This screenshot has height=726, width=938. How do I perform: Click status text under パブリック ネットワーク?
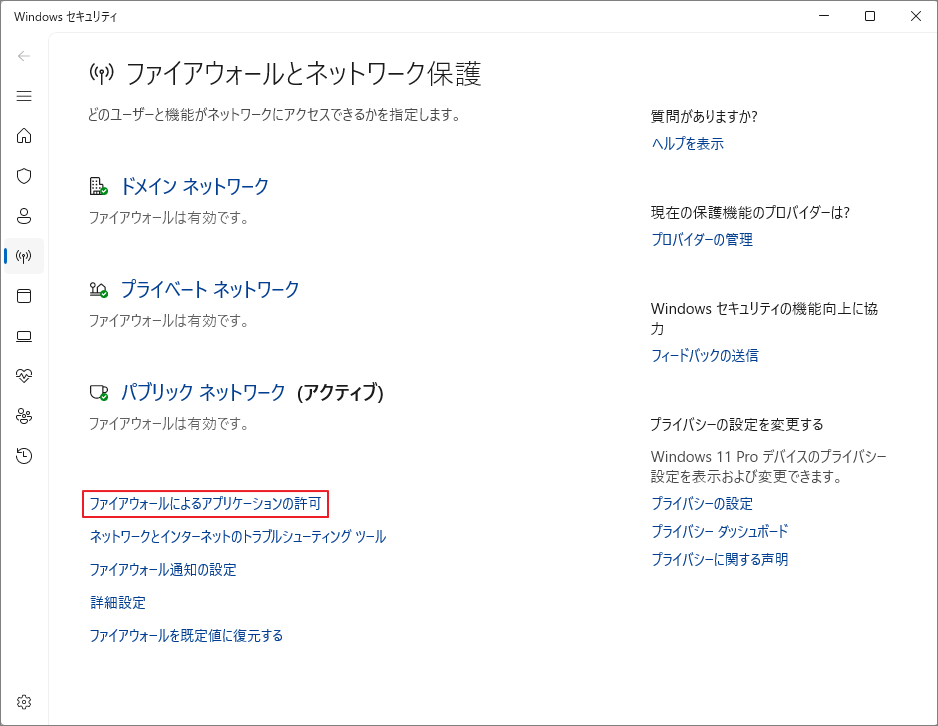(169, 423)
